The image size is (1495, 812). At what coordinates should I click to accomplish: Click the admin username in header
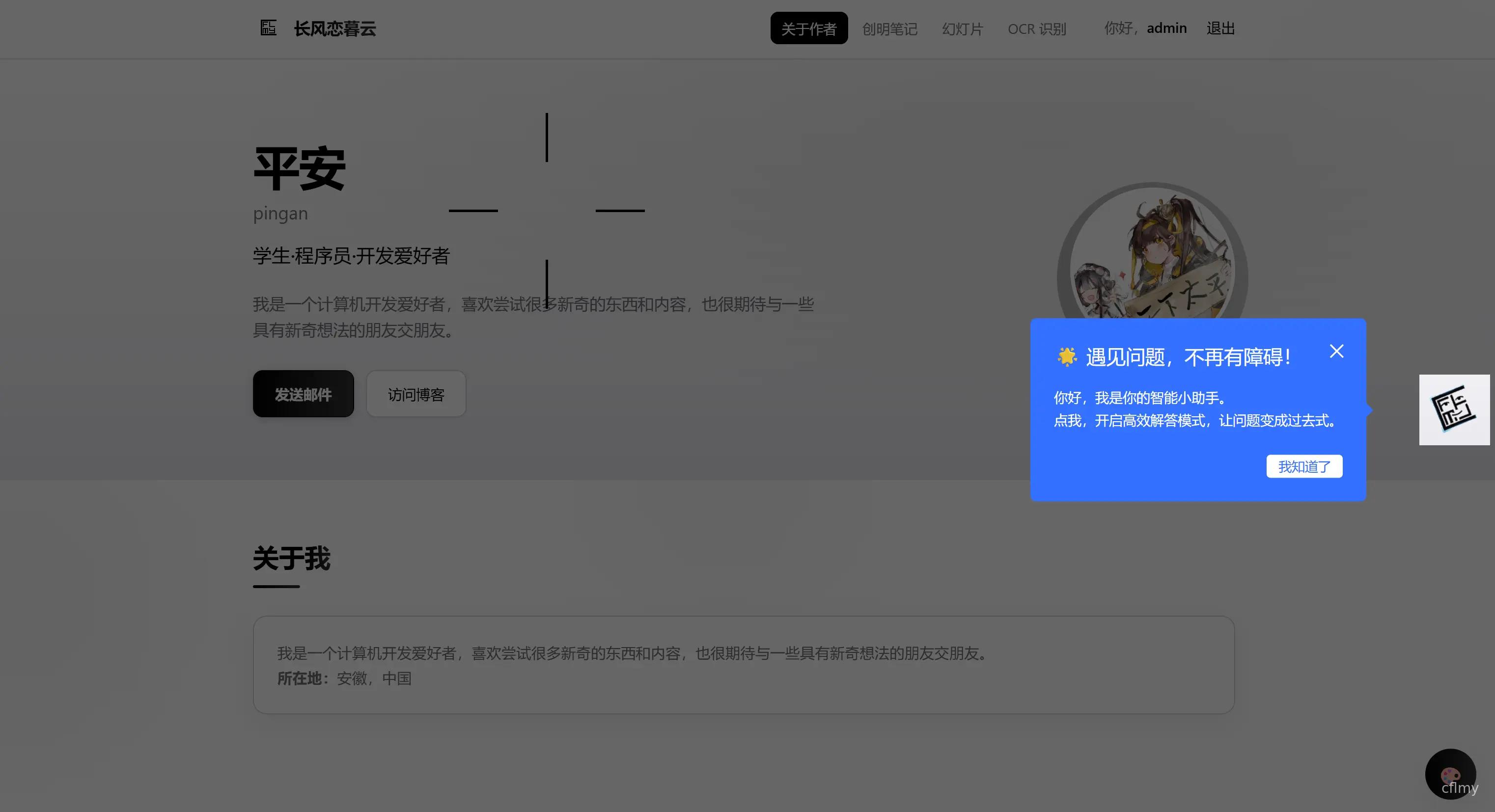coord(1166,28)
